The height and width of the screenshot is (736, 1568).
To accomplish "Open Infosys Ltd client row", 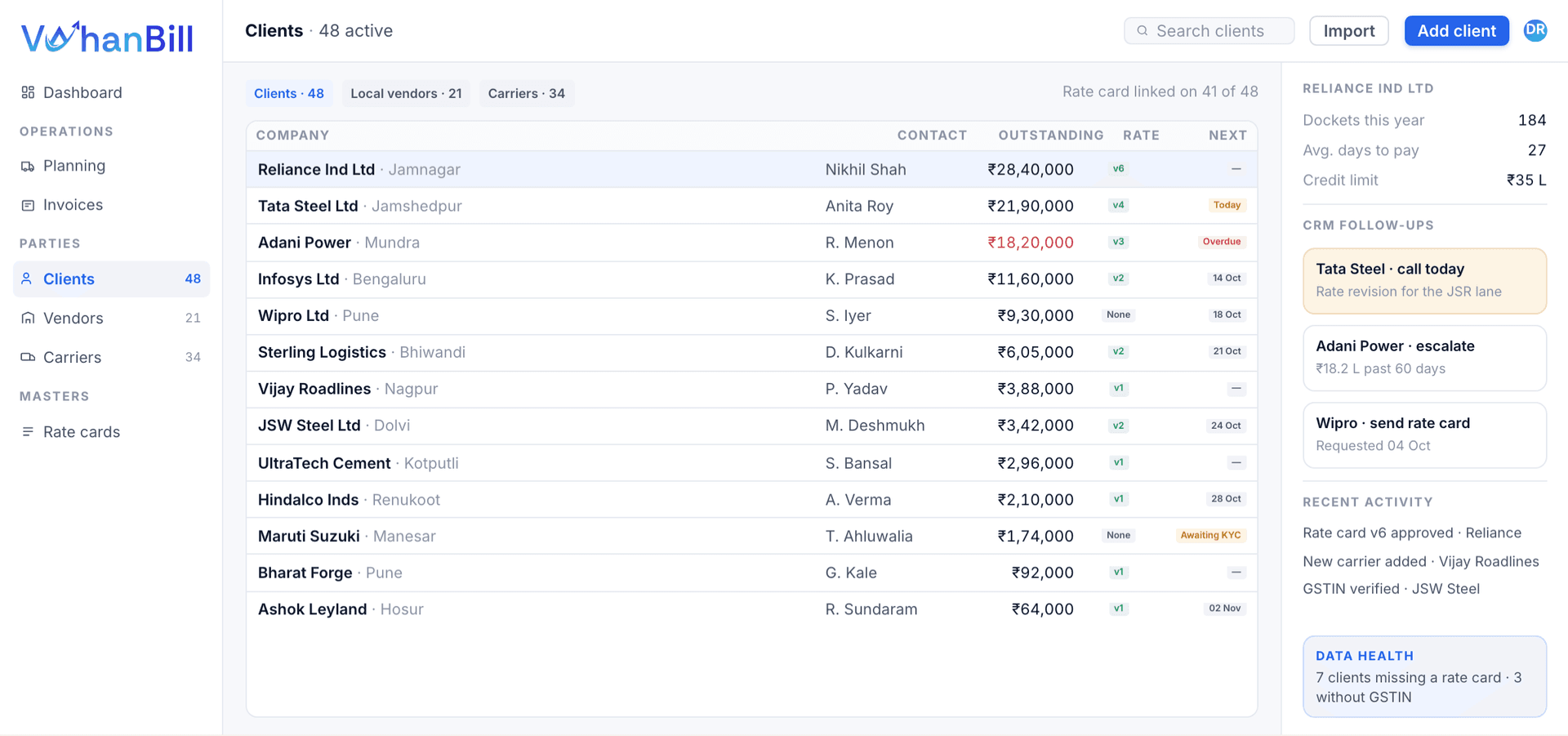I will click(751, 279).
